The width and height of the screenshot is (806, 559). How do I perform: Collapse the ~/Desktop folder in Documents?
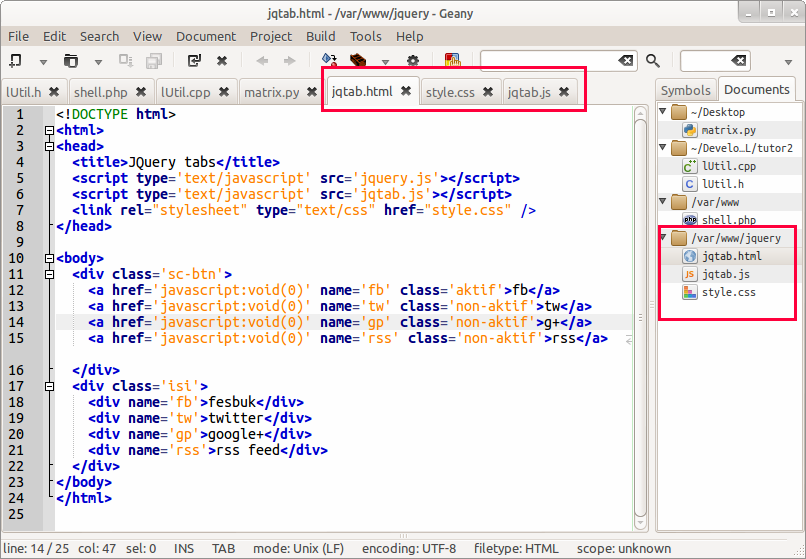coord(663,111)
